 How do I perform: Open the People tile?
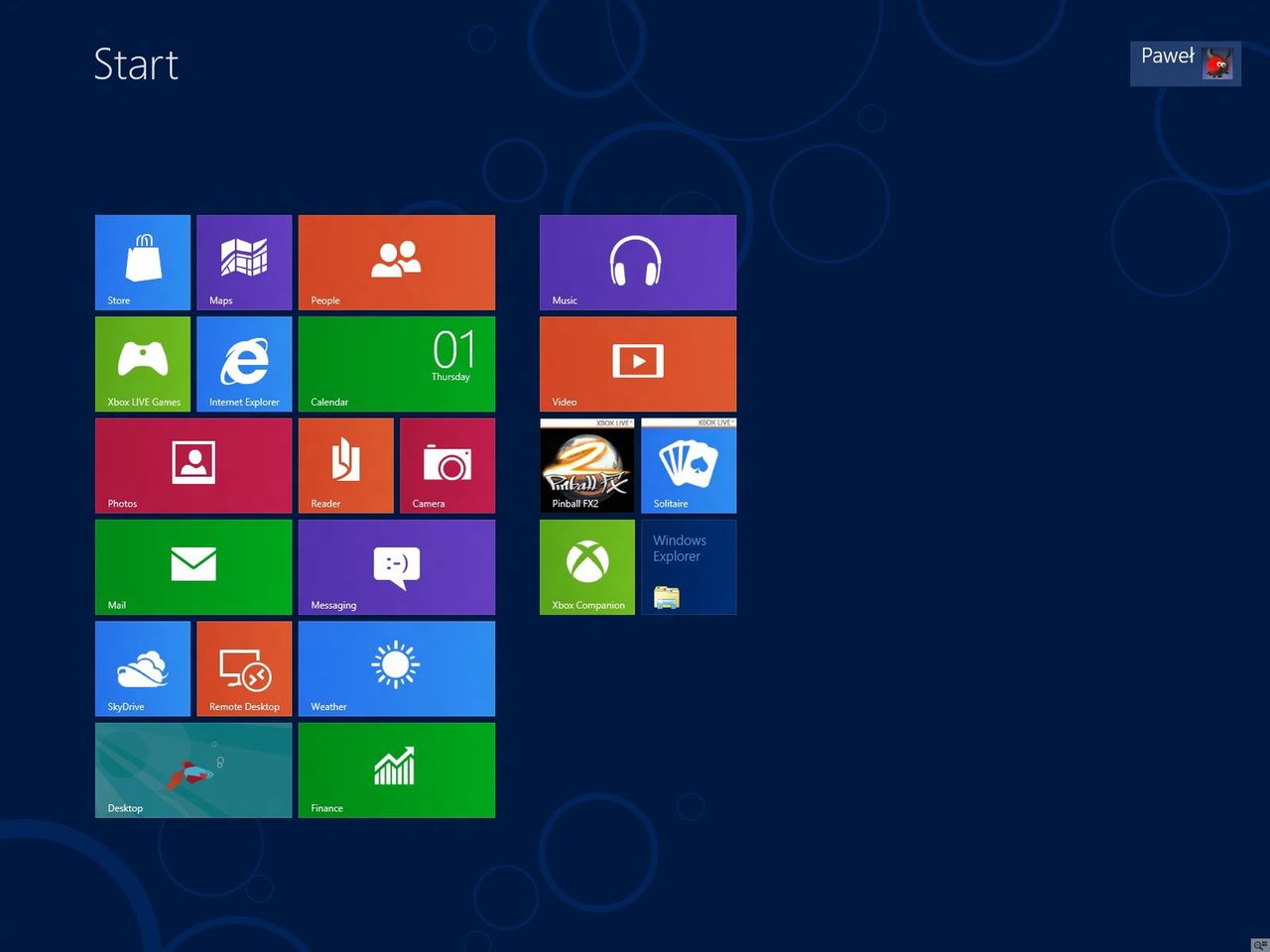click(397, 263)
